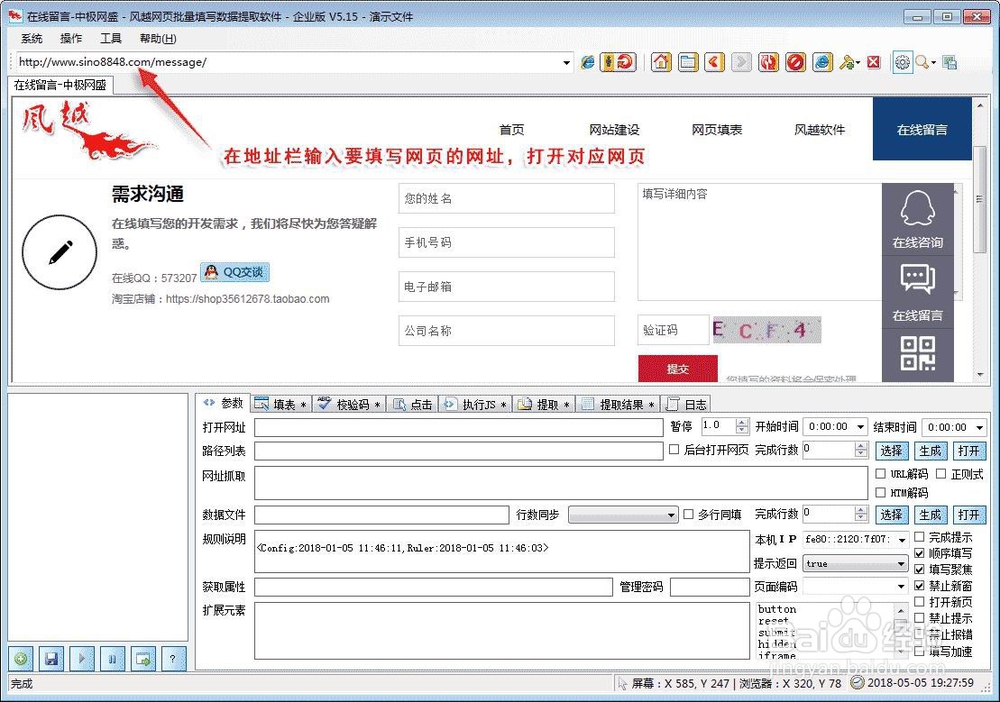
Task: Open 本机IP dropdown
Action: click(x=902, y=540)
